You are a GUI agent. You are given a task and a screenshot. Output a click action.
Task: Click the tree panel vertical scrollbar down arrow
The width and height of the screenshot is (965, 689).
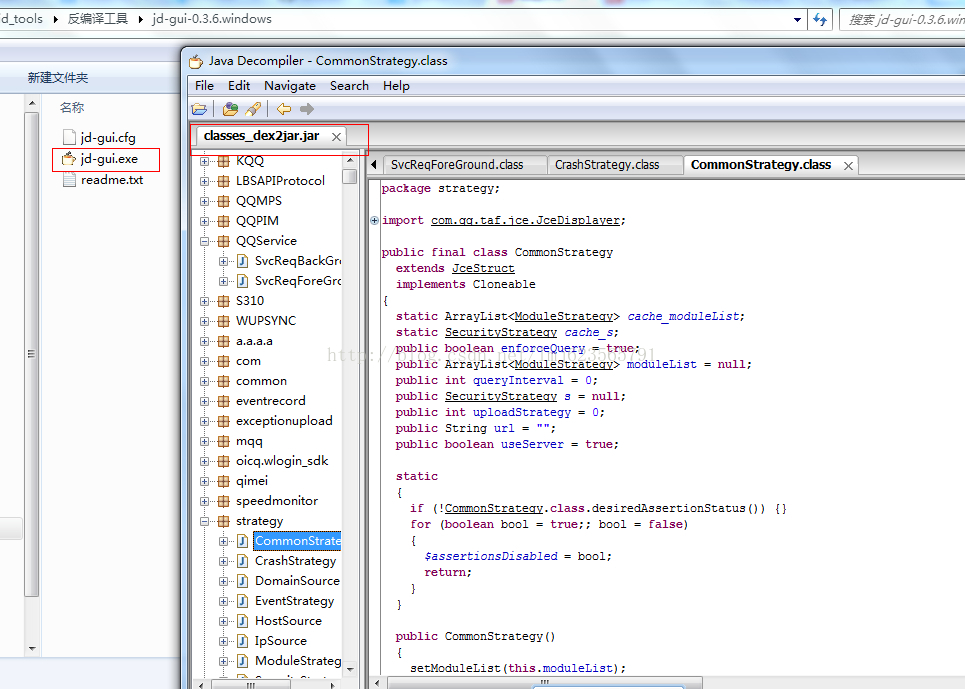350,669
